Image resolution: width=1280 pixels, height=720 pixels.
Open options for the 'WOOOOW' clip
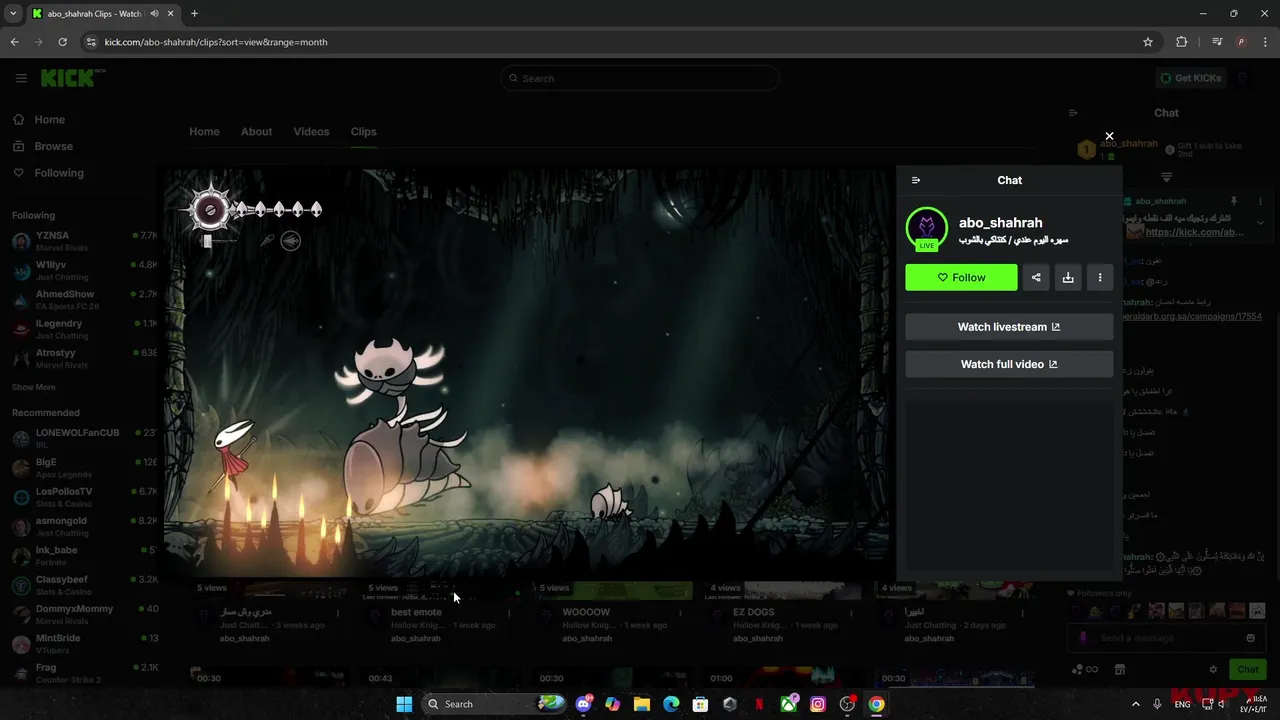(680, 614)
